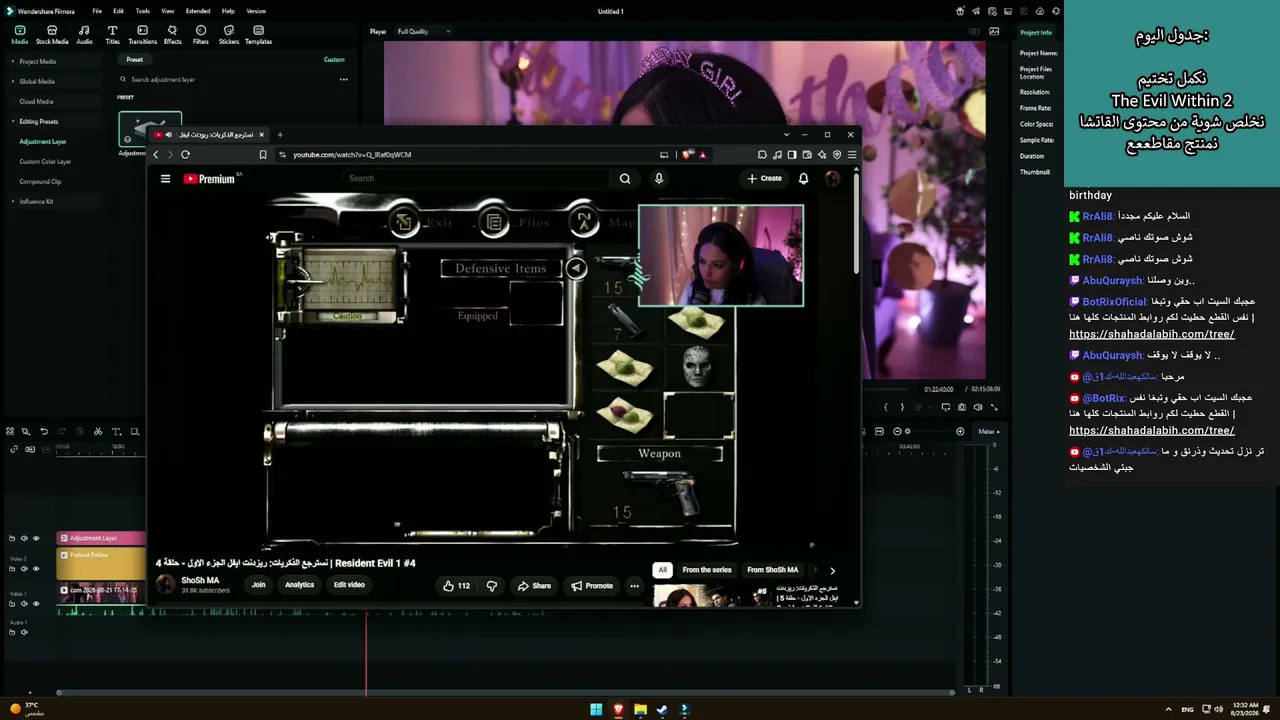
Task: Bookmark the YouTube page
Action: pyautogui.click(x=263, y=155)
